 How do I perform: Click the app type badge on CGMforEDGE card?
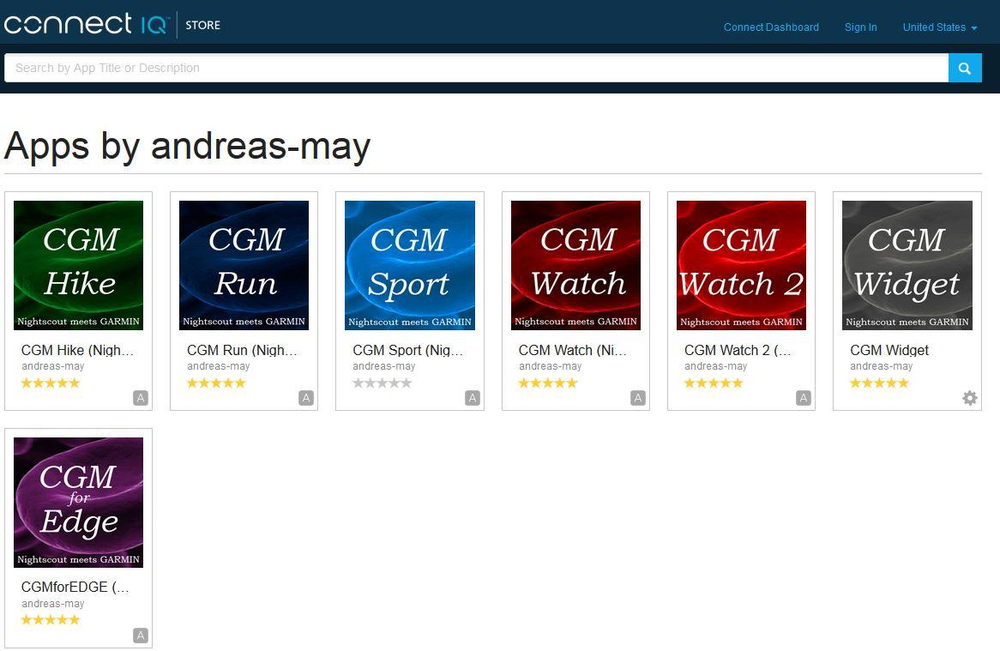pos(140,635)
